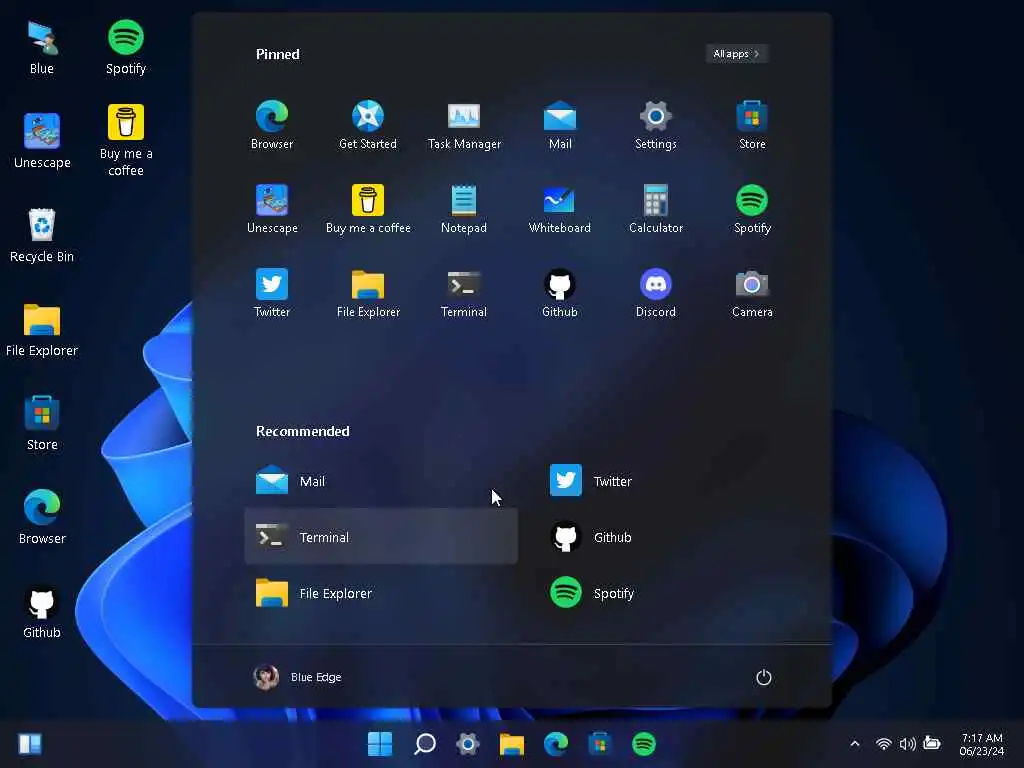Viewport: 1024px width, 768px height.
Task: Open Store in the Pinned section
Action: tap(752, 125)
